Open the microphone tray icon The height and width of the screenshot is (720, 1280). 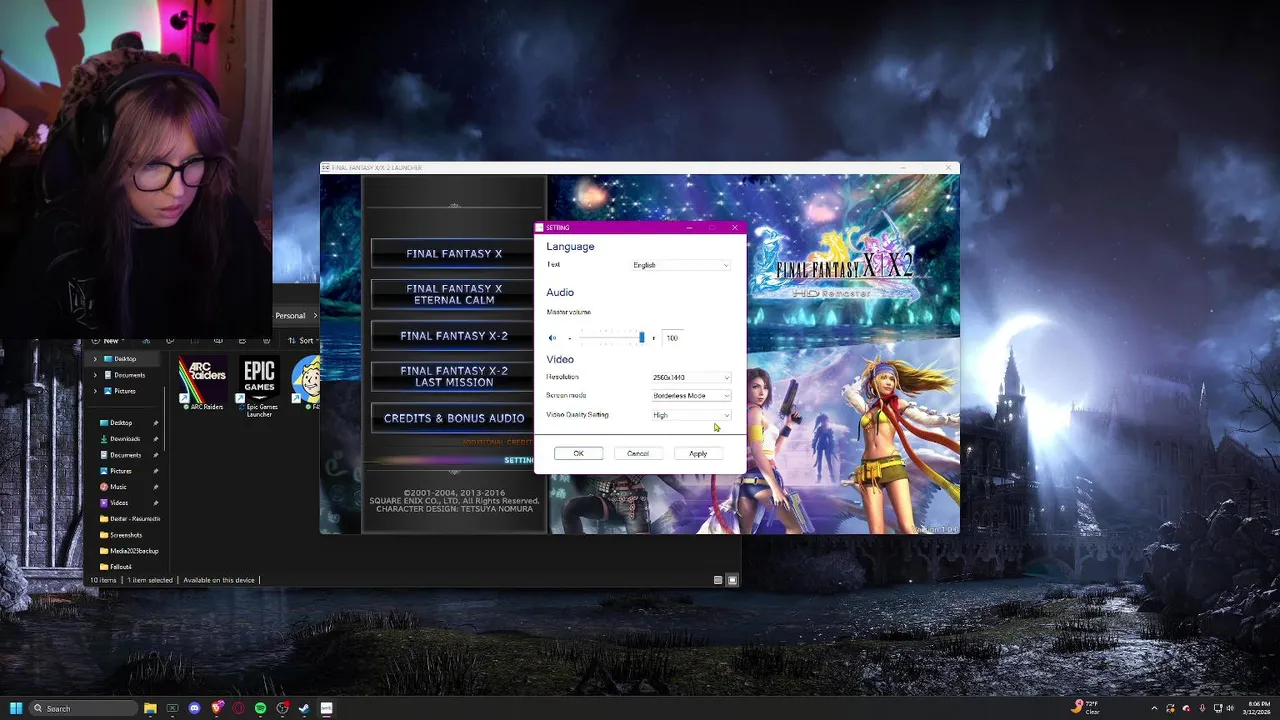point(1202,708)
